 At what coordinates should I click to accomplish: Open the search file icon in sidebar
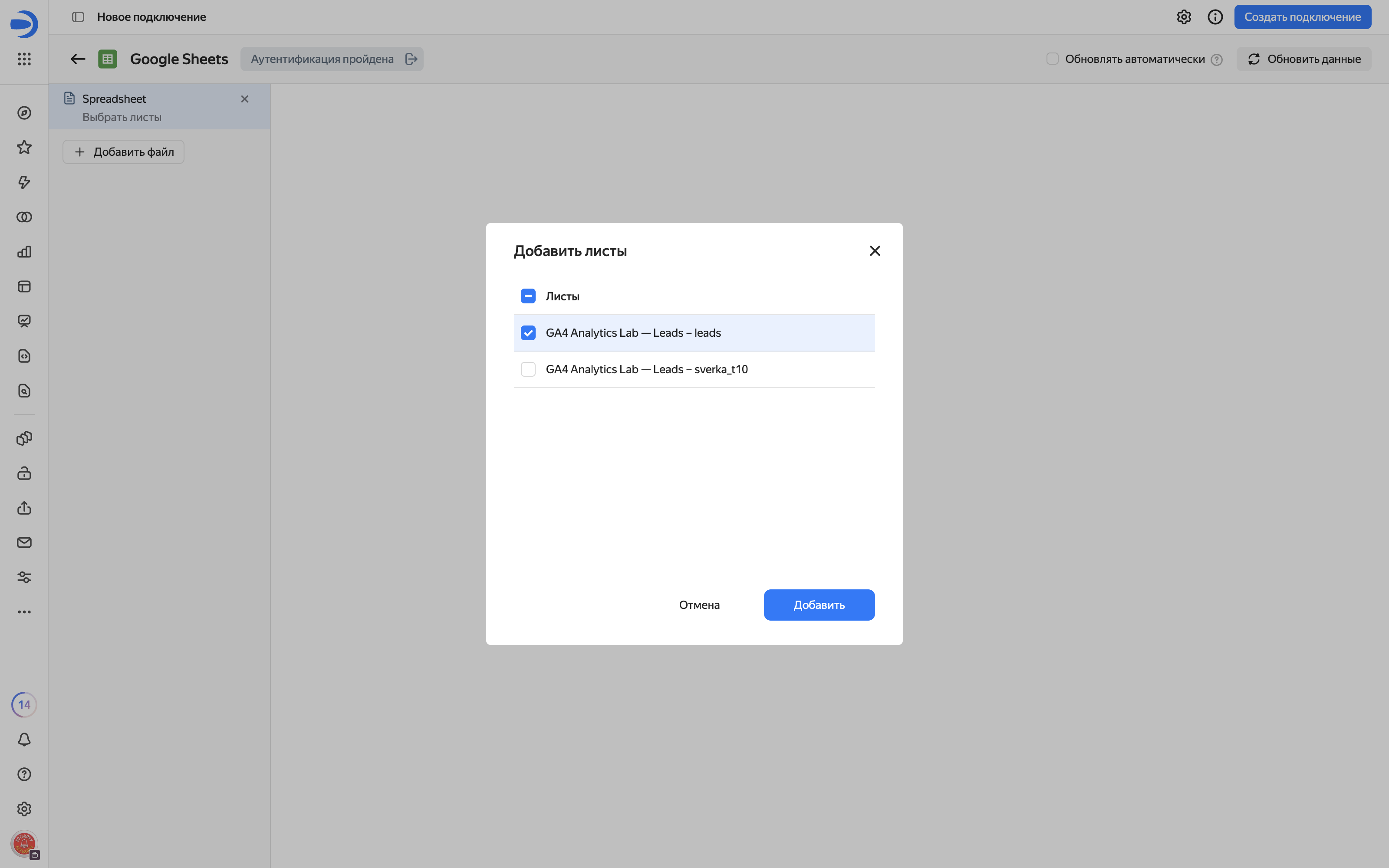(24, 391)
